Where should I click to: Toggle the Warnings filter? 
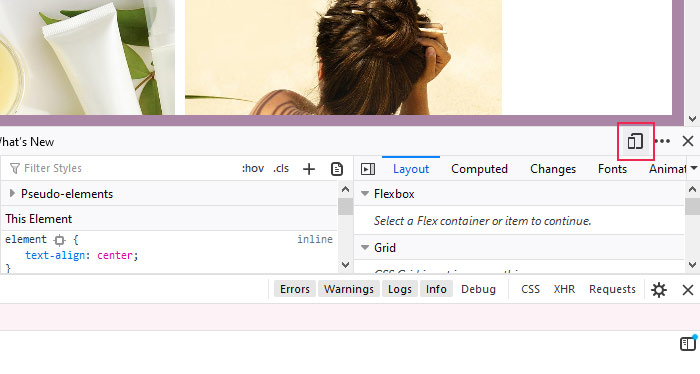349,289
